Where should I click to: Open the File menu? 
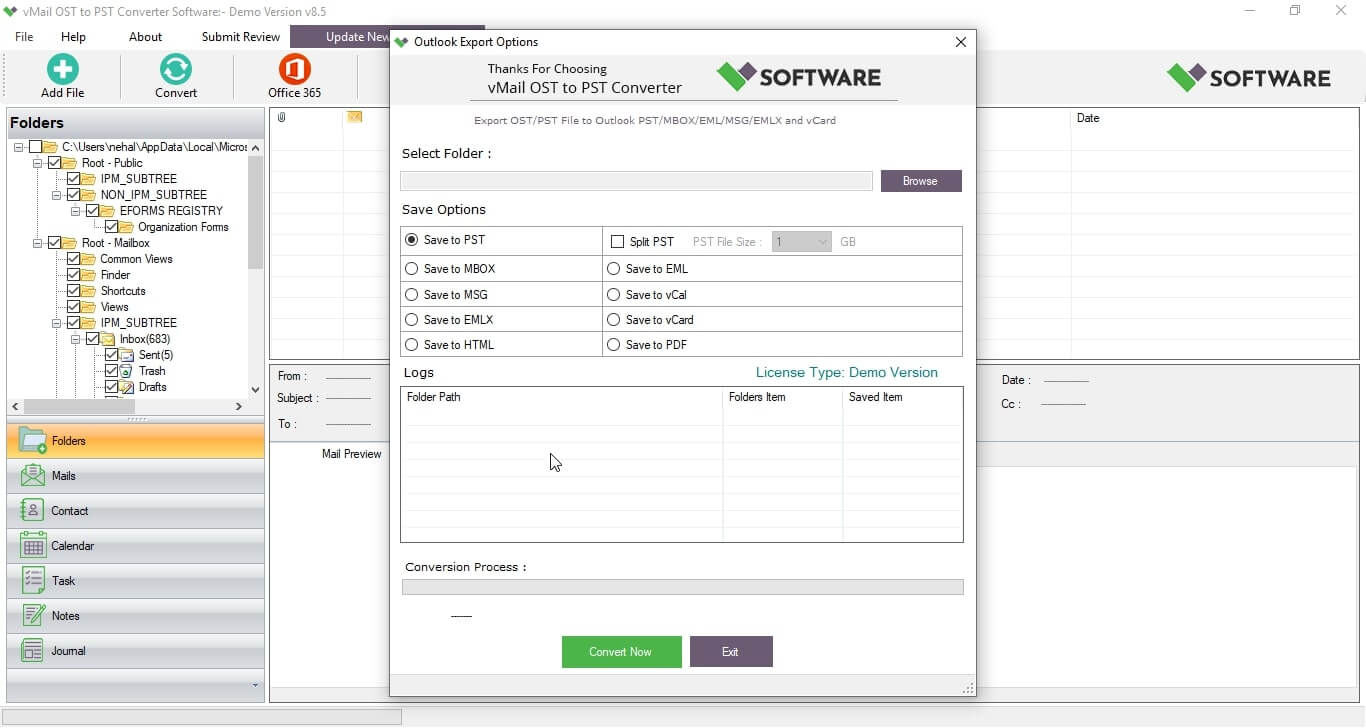pos(24,37)
